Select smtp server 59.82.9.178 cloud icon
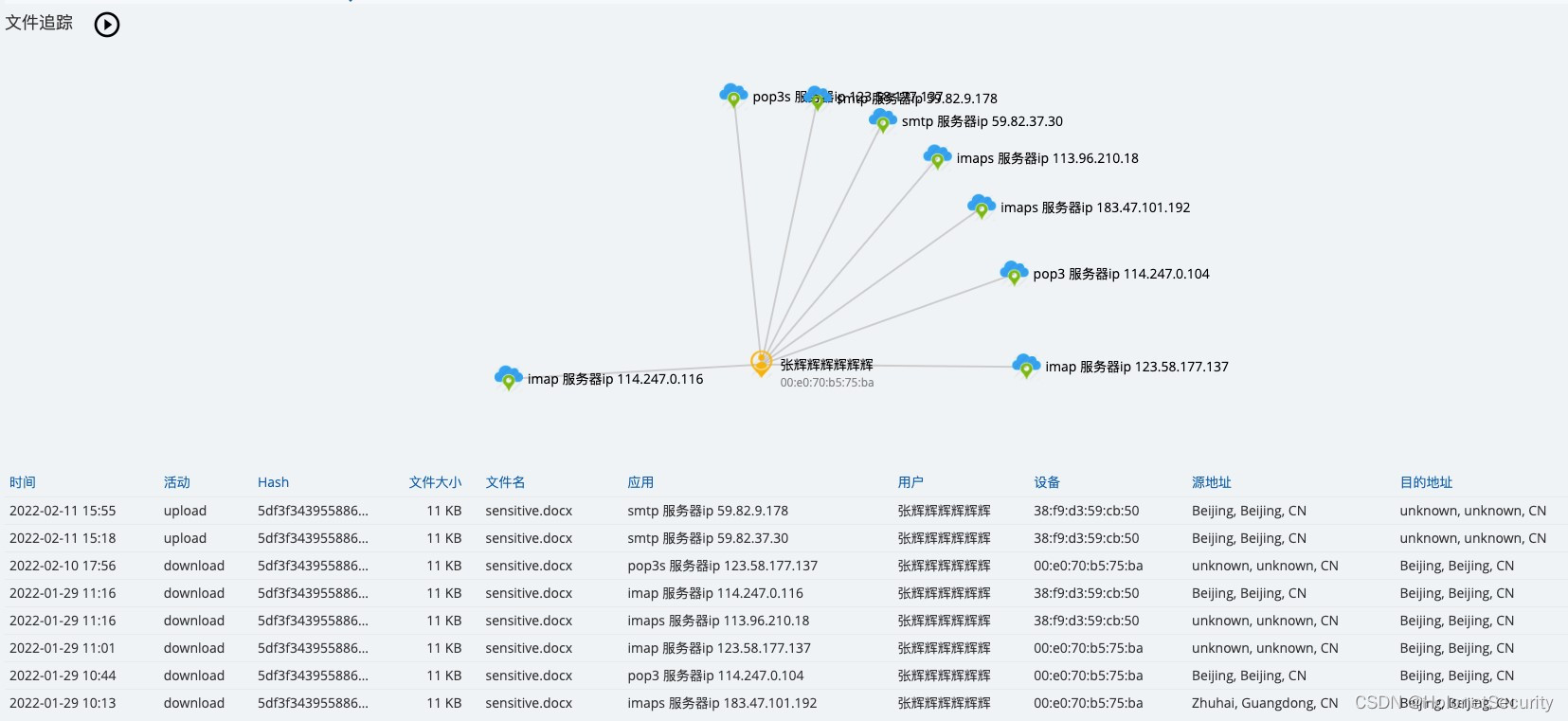The height and width of the screenshot is (721, 1568). click(x=817, y=98)
